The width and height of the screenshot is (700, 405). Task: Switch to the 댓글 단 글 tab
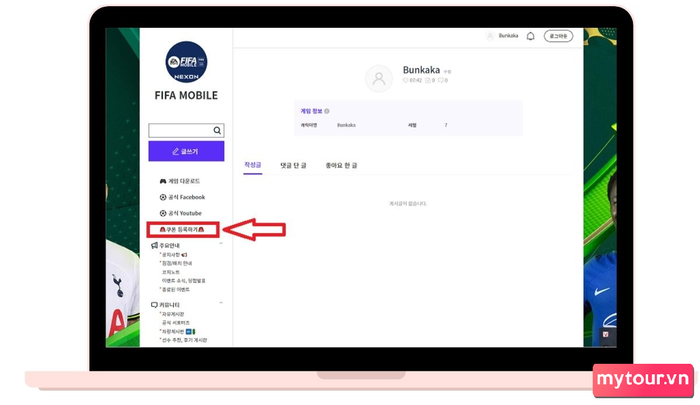coord(293,166)
